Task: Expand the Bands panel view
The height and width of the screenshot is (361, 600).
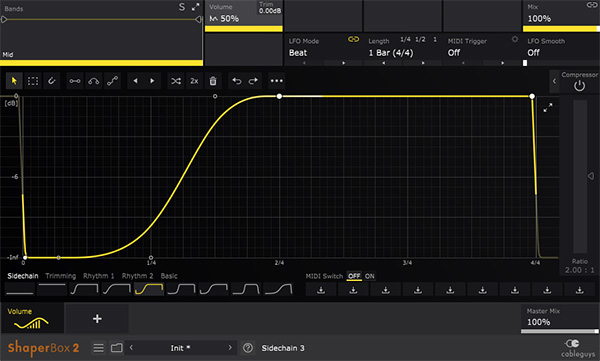Action: [x=196, y=7]
